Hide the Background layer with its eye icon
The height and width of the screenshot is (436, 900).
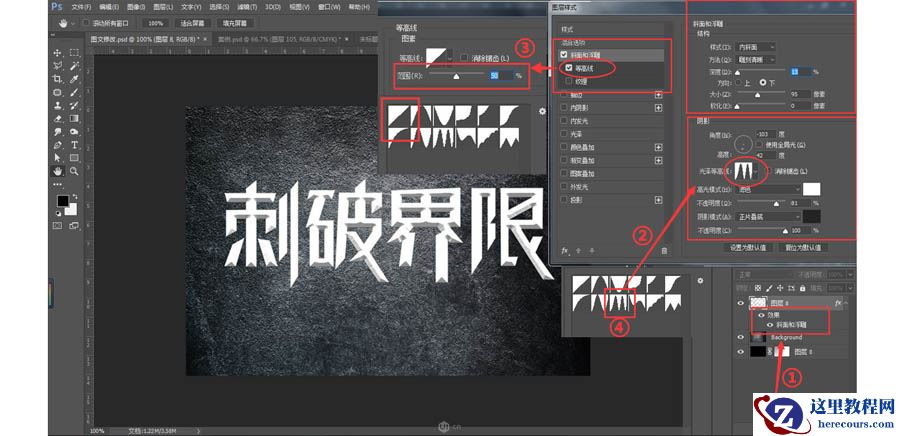pos(741,337)
